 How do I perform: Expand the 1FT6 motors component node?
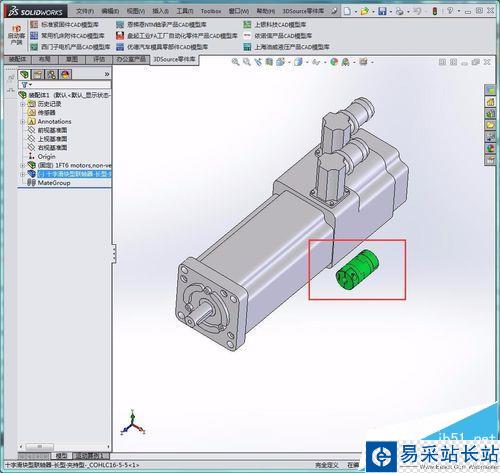tap(23, 165)
